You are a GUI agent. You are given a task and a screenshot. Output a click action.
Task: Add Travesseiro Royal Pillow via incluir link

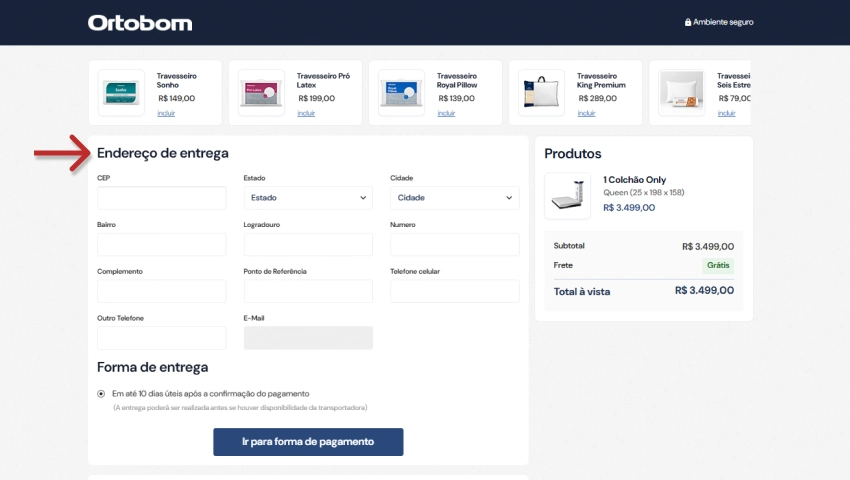point(446,113)
